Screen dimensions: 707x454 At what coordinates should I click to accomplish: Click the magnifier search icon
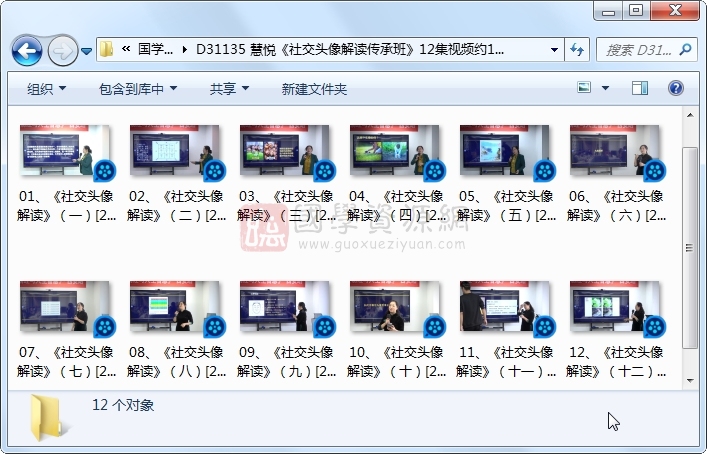tap(685, 49)
